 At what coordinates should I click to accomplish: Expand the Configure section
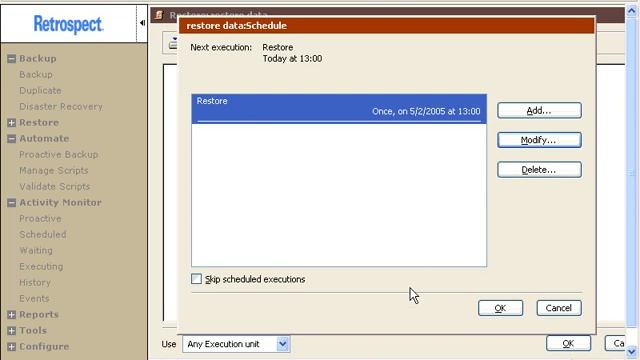[11, 347]
